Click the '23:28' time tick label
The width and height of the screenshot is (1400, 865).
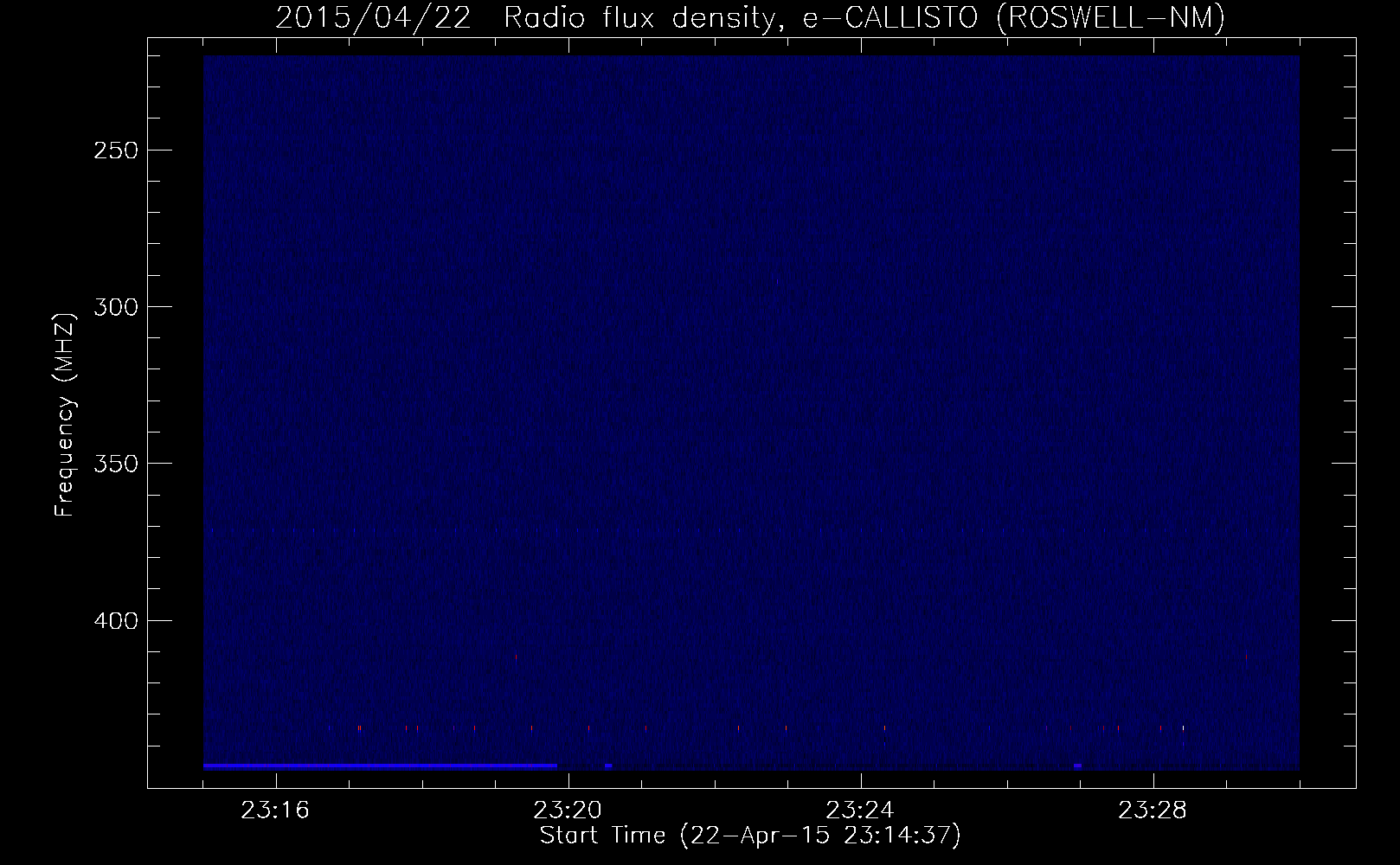pos(1153,811)
